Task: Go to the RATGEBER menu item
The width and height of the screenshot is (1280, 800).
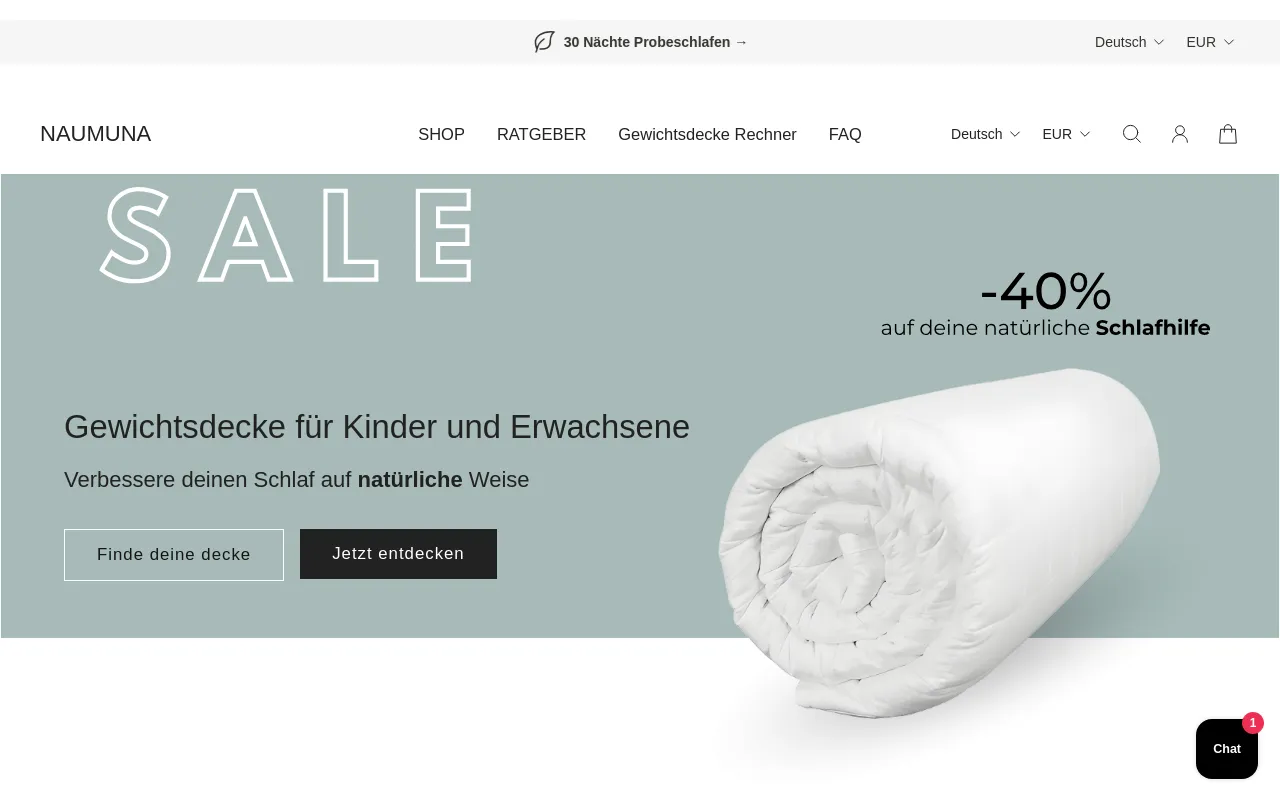Action: point(541,134)
